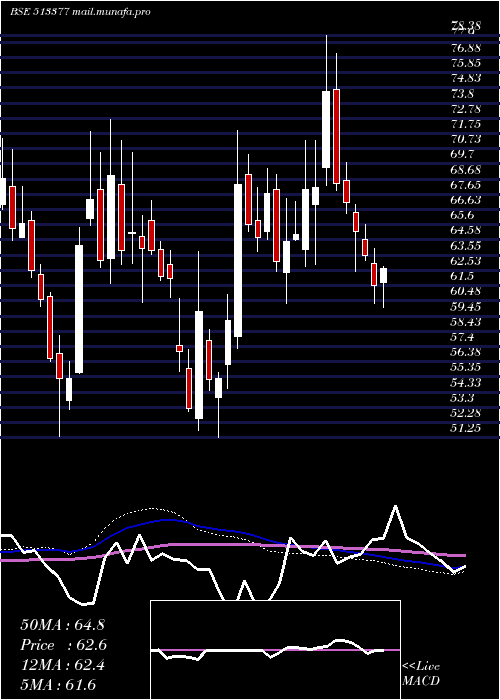Select the 72.78 price axis label

[468, 108]
